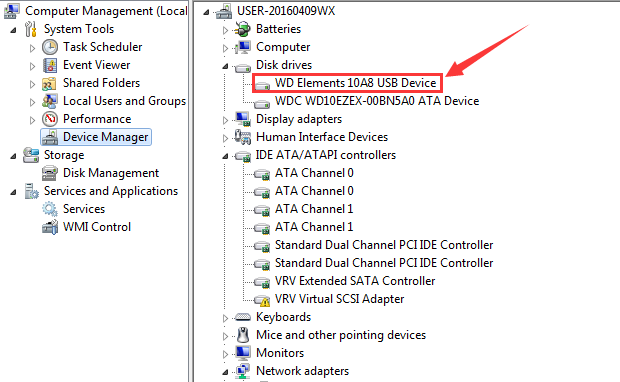Image resolution: width=620 pixels, height=382 pixels.
Task: Expand the Local Users and Groups node
Action: point(32,102)
